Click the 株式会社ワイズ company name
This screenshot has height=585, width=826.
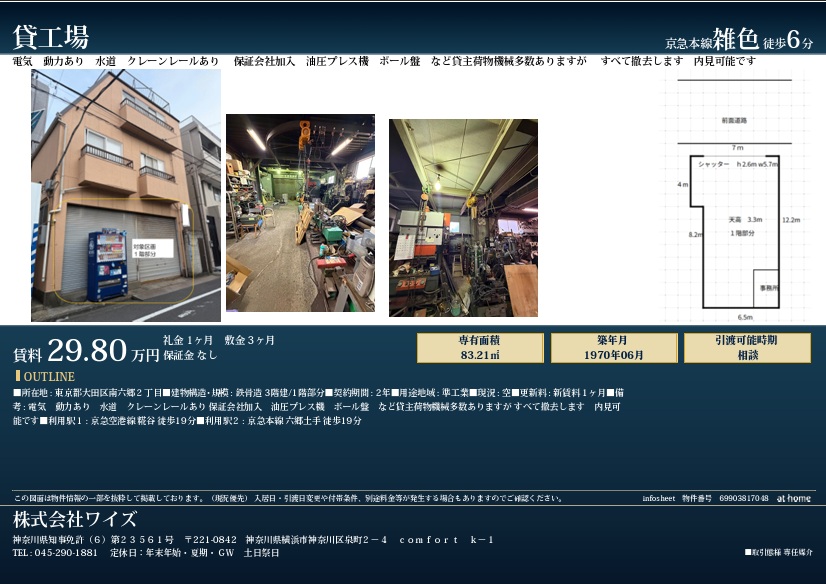click(75, 520)
